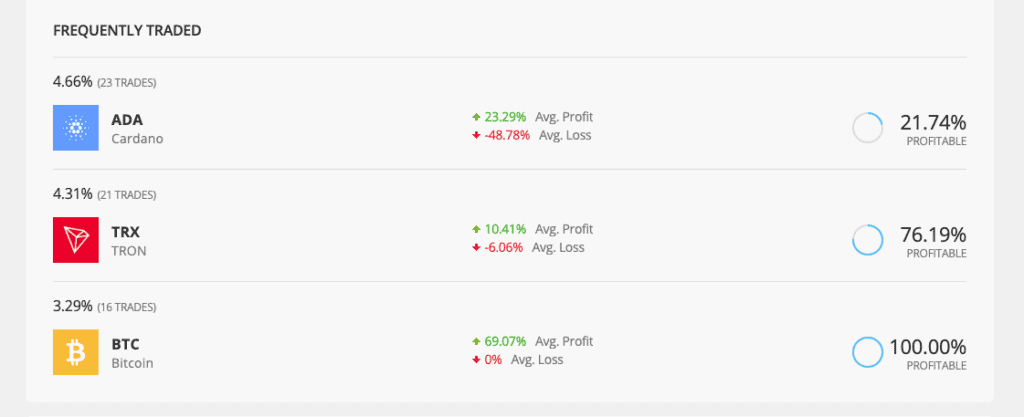Select the Bitcoin asset name
The height and width of the screenshot is (417, 1024).
pyautogui.click(x=132, y=363)
